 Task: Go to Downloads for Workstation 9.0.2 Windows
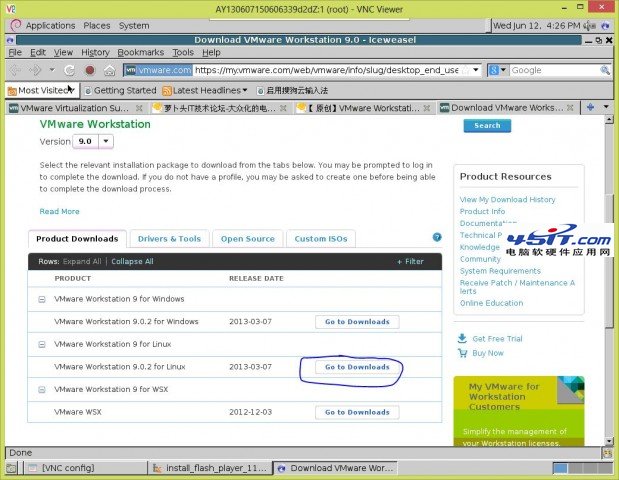point(357,322)
